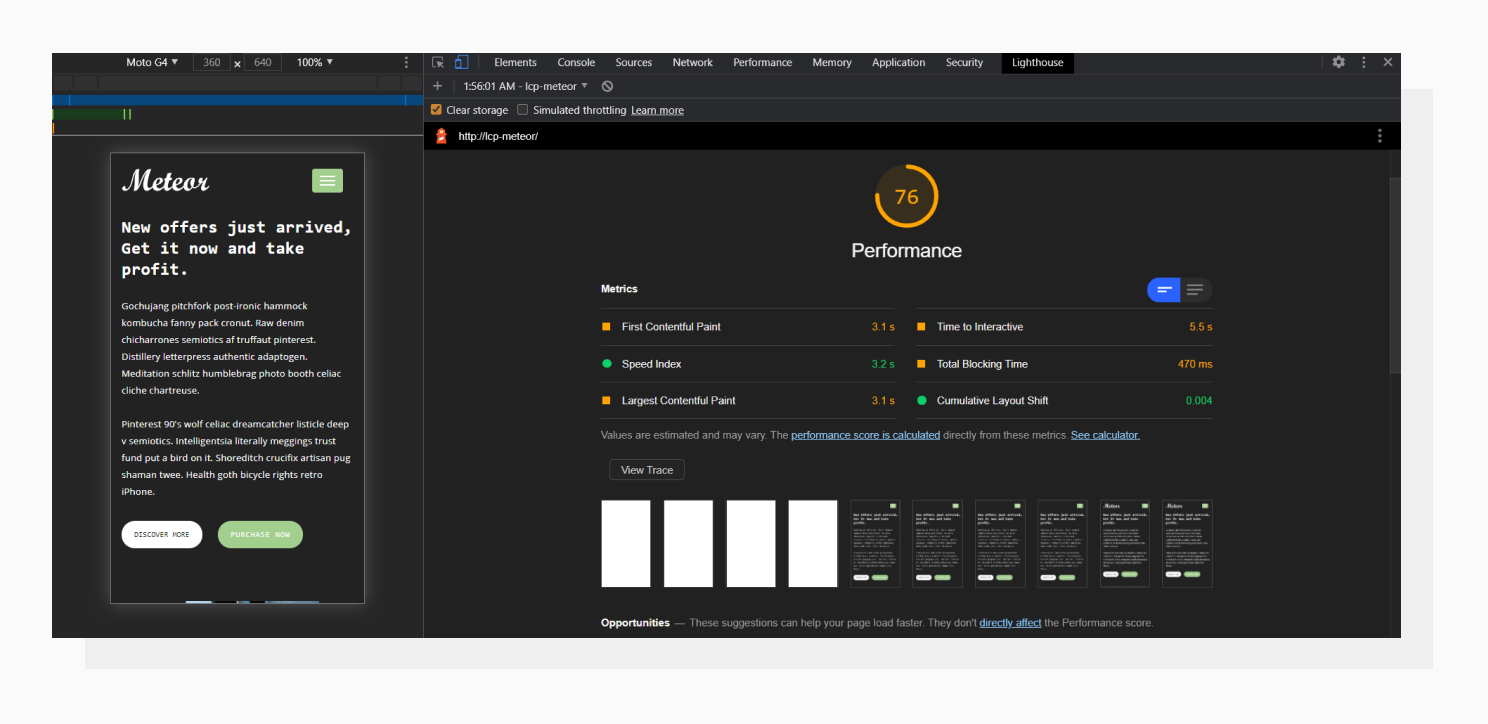
Task: Open the Moto G4 device dropdown
Action: pos(151,62)
